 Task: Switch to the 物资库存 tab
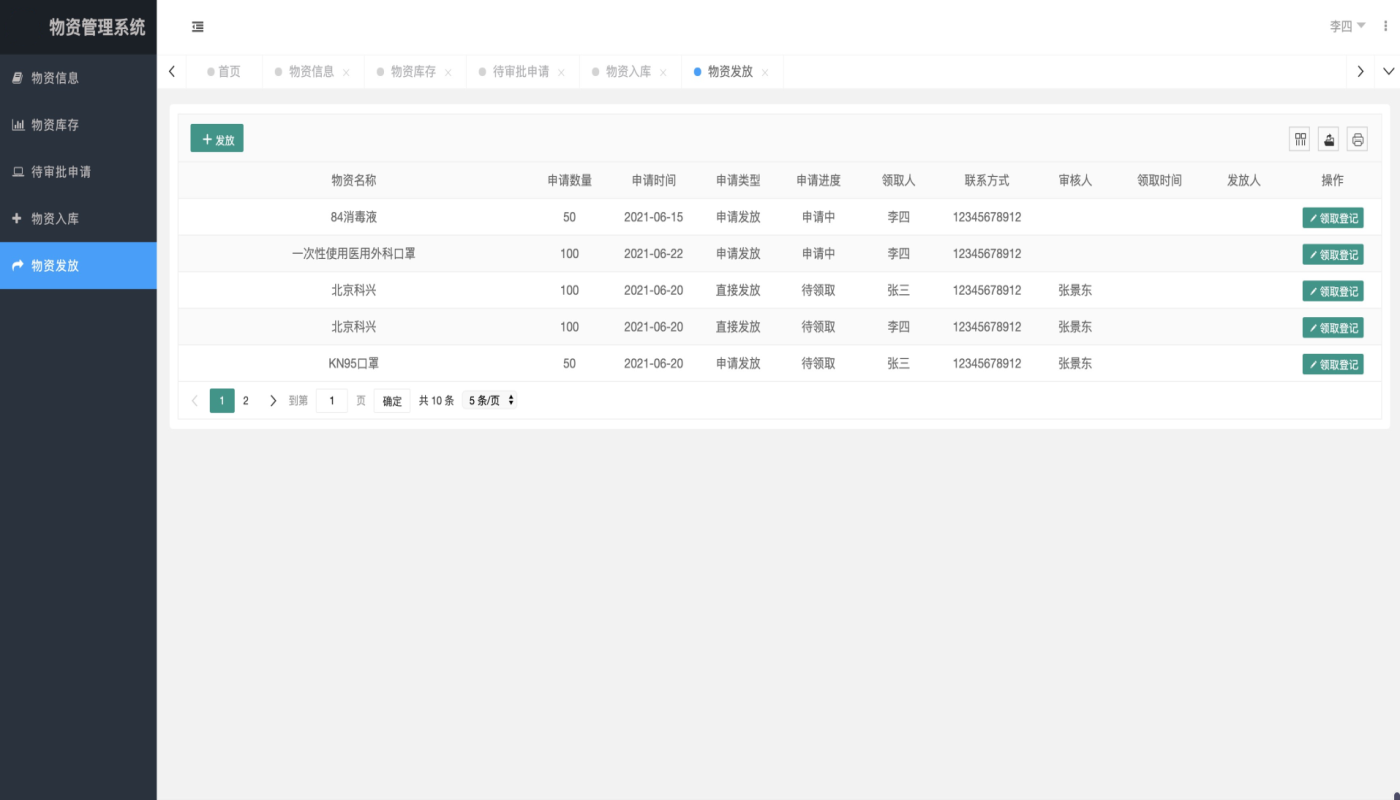click(x=413, y=72)
